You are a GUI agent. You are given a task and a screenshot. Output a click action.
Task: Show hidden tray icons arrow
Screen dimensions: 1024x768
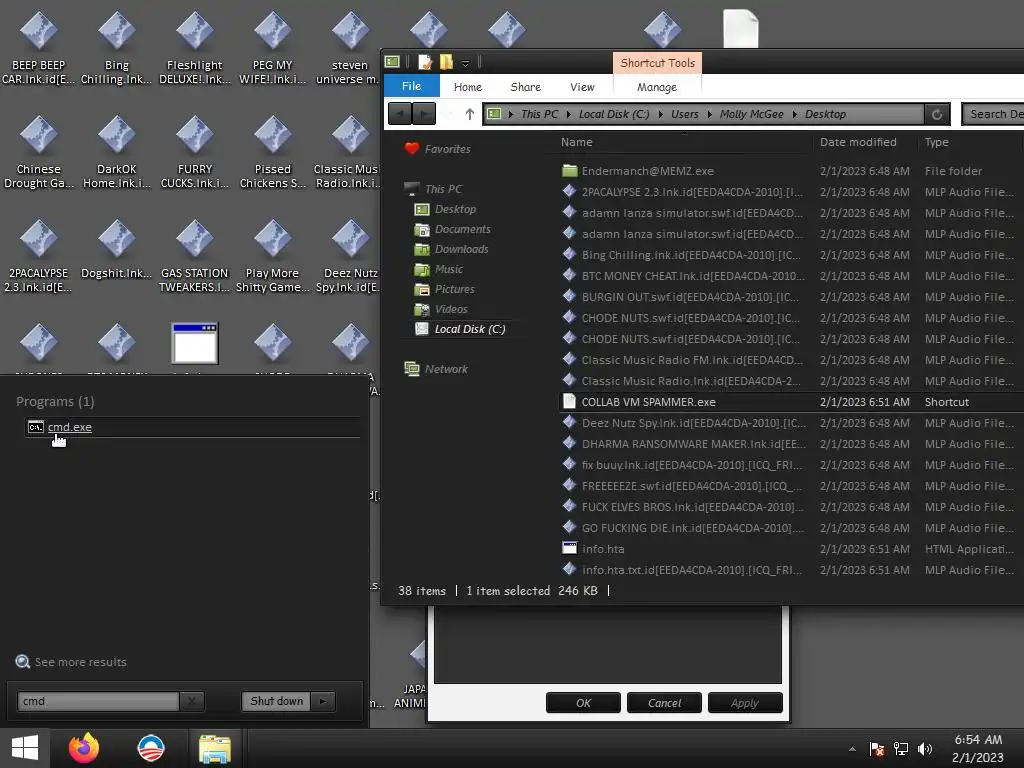pos(852,749)
